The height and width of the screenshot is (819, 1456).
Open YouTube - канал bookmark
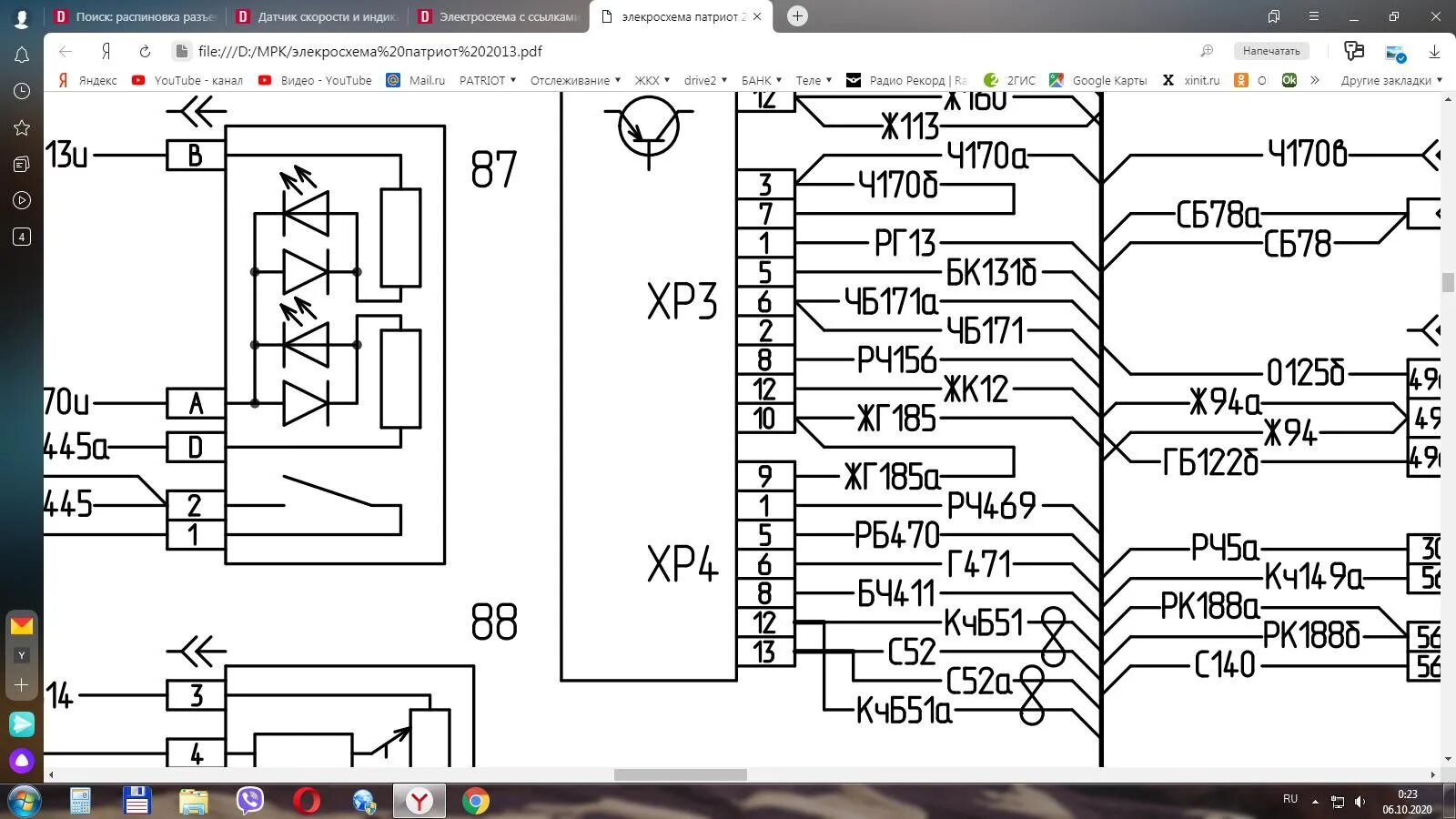click(x=187, y=80)
